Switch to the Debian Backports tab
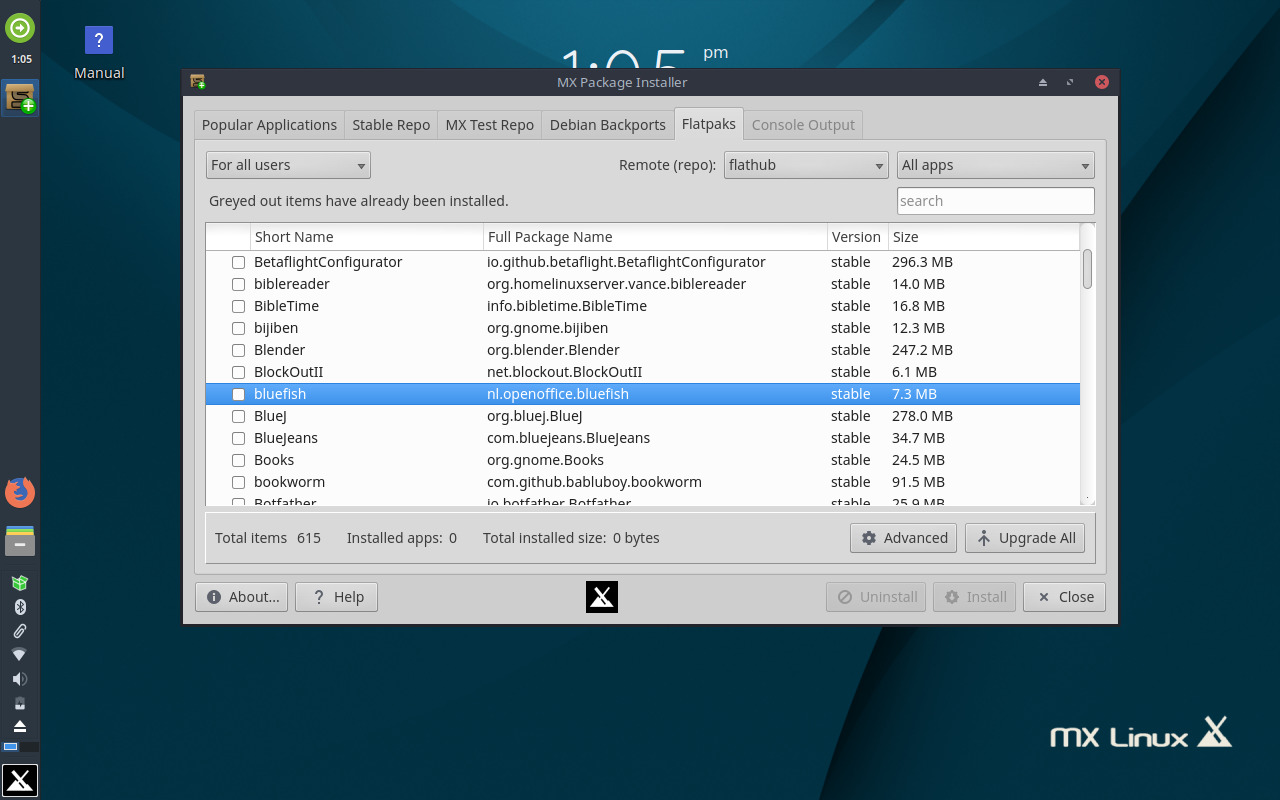 point(607,124)
